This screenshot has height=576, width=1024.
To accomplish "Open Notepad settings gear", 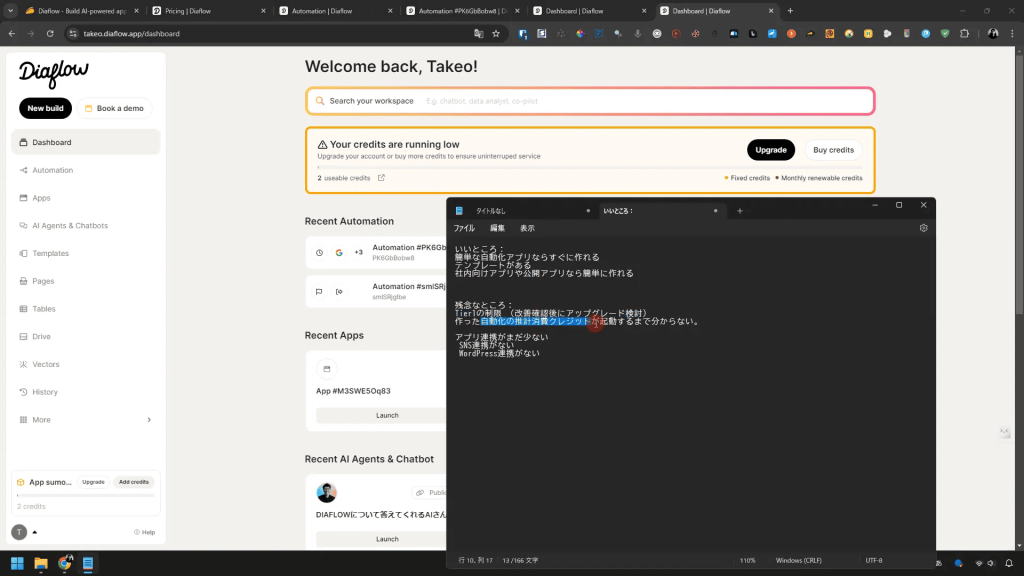I will pos(923,228).
